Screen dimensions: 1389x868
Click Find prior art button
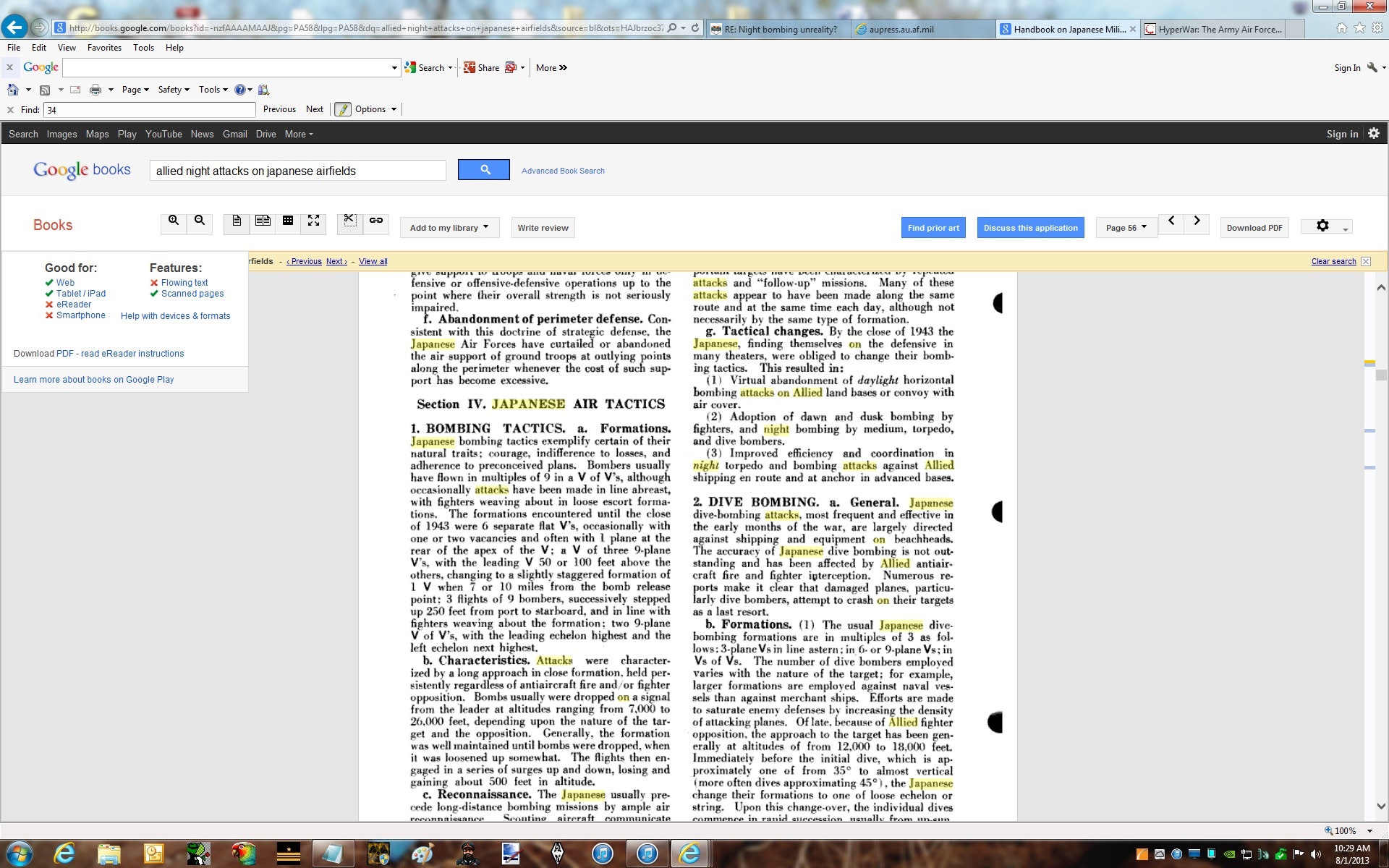(933, 228)
